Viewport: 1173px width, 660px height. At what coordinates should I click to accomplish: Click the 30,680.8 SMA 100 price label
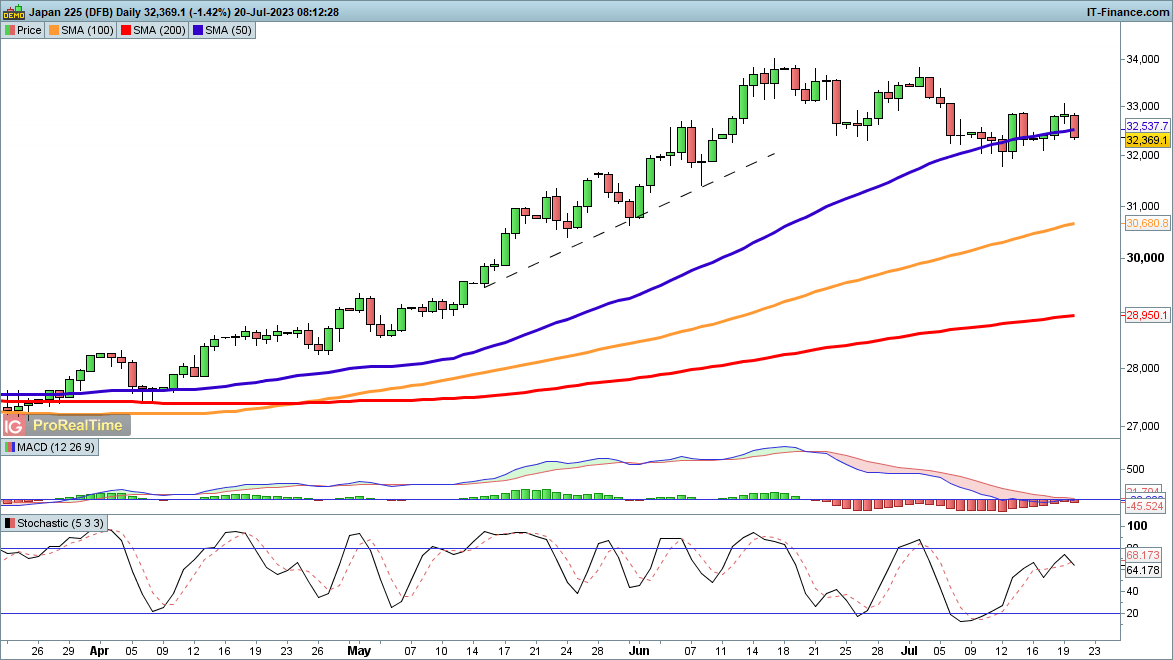click(1147, 223)
